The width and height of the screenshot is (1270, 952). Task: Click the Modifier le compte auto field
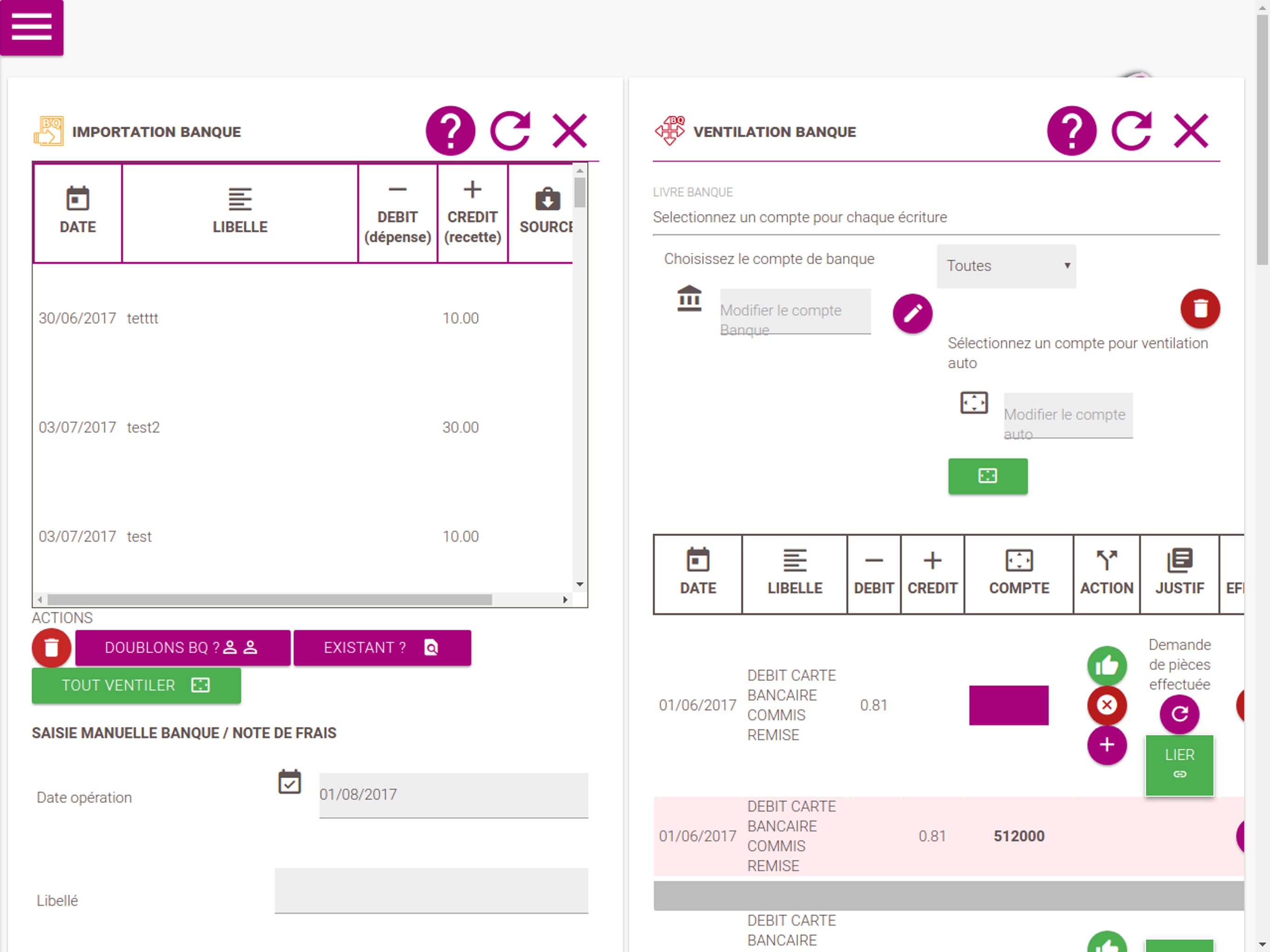click(1068, 416)
